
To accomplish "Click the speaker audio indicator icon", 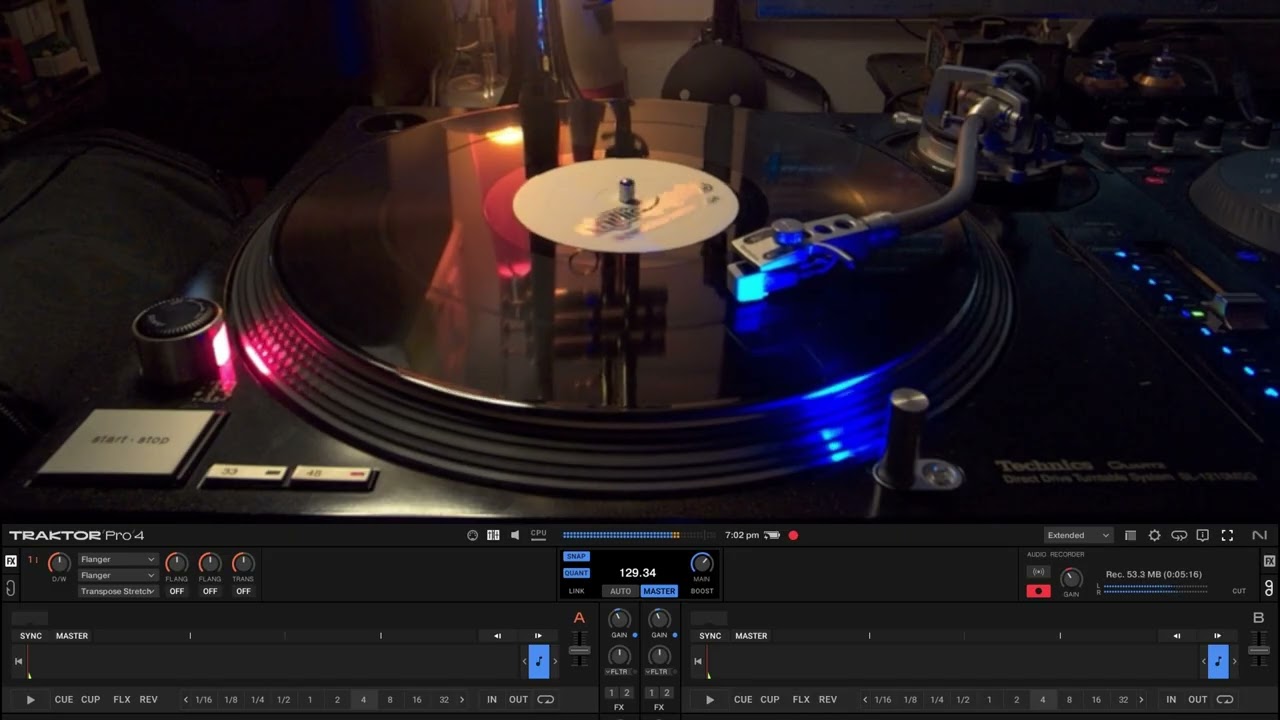I will 515,535.
